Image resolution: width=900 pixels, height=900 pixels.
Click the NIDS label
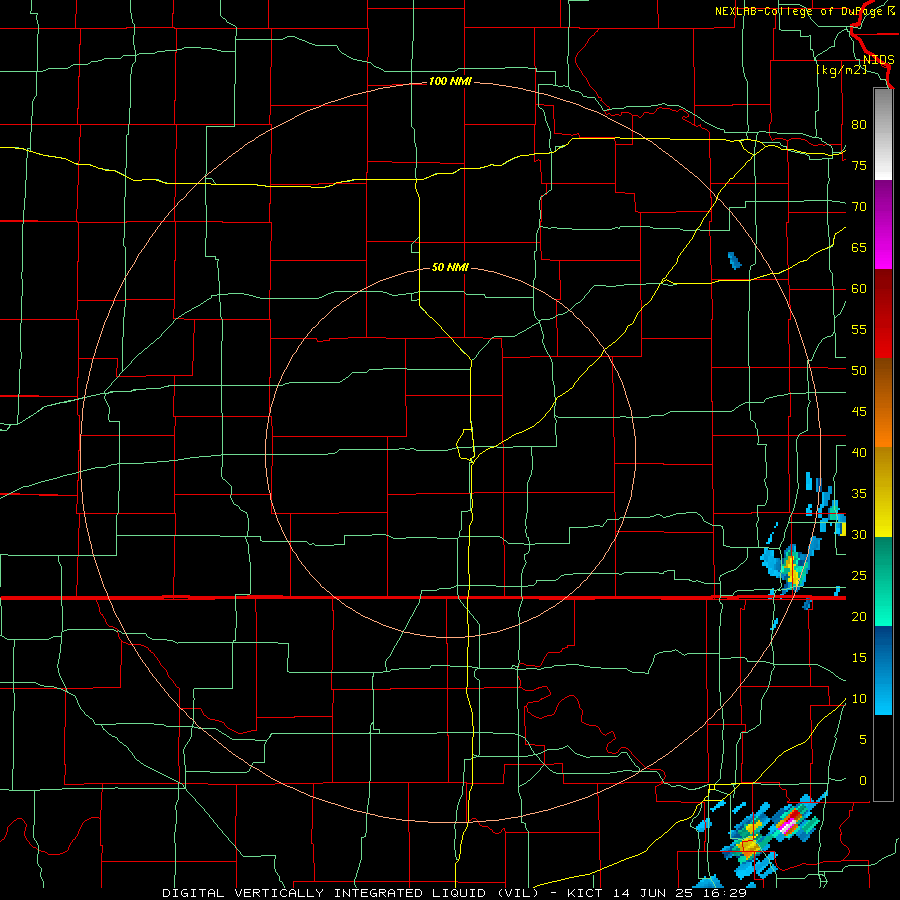(878, 60)
